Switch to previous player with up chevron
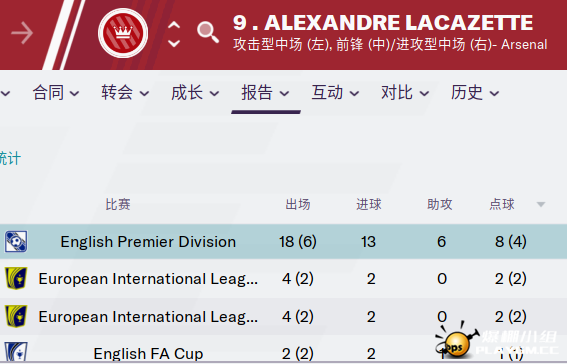The height and width of the screenshot is (364, 567). point(174,25)
